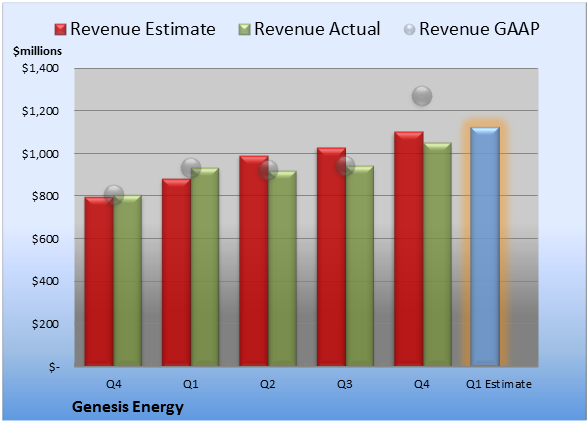Select the green actual bar above Q2
The height and width of the screenshot is (422, 588).
tap(282, 268)
